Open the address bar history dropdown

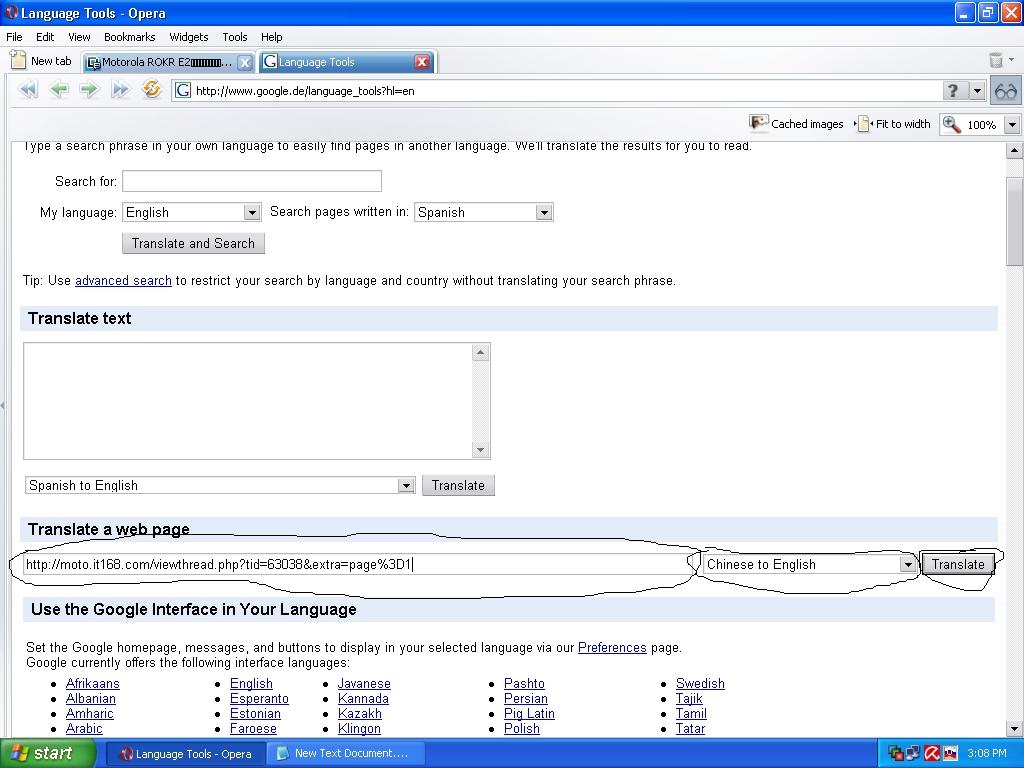[x=977, y=91]
